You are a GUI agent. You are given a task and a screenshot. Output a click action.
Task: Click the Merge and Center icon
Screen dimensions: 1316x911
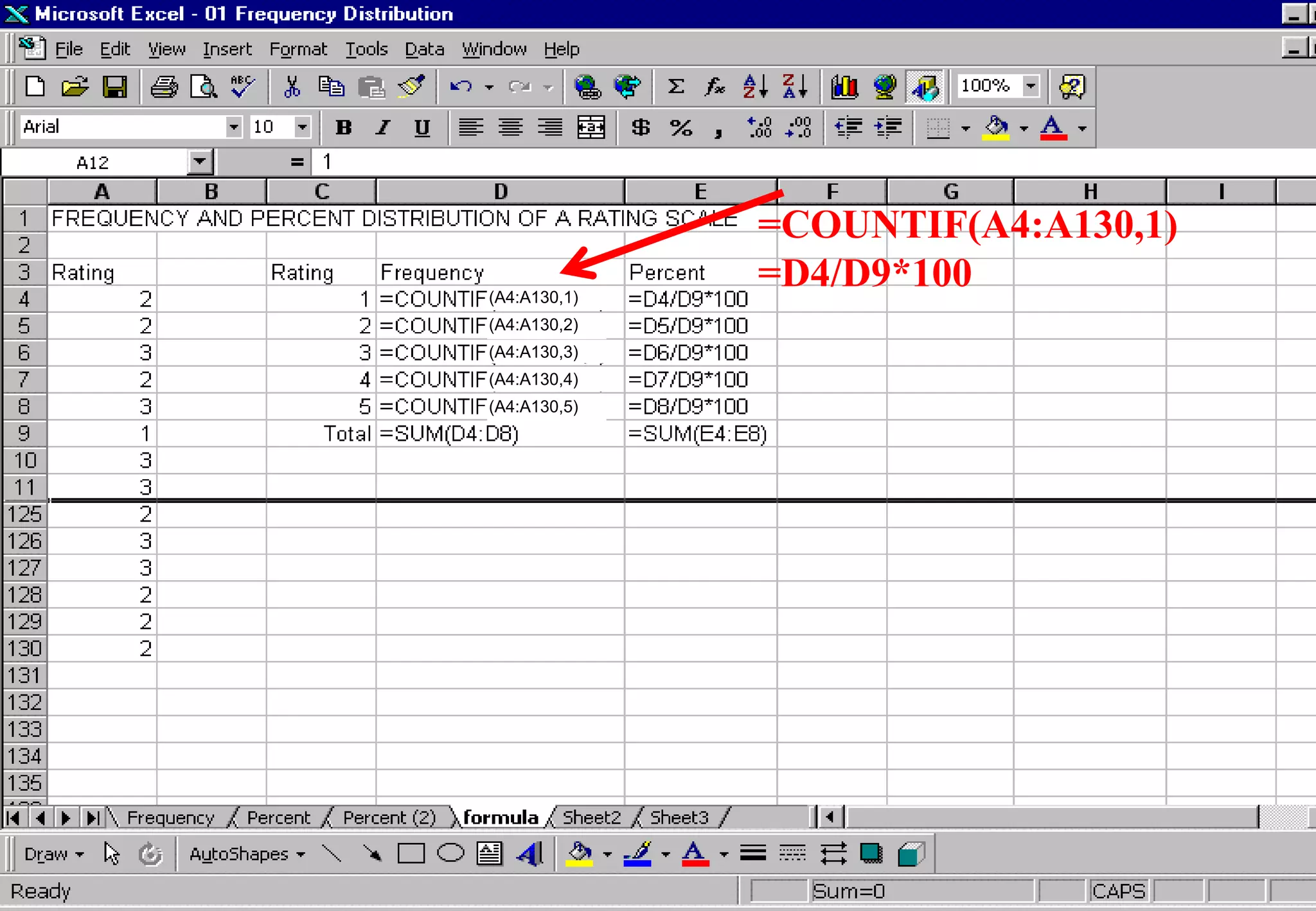[x=591, y=127]
